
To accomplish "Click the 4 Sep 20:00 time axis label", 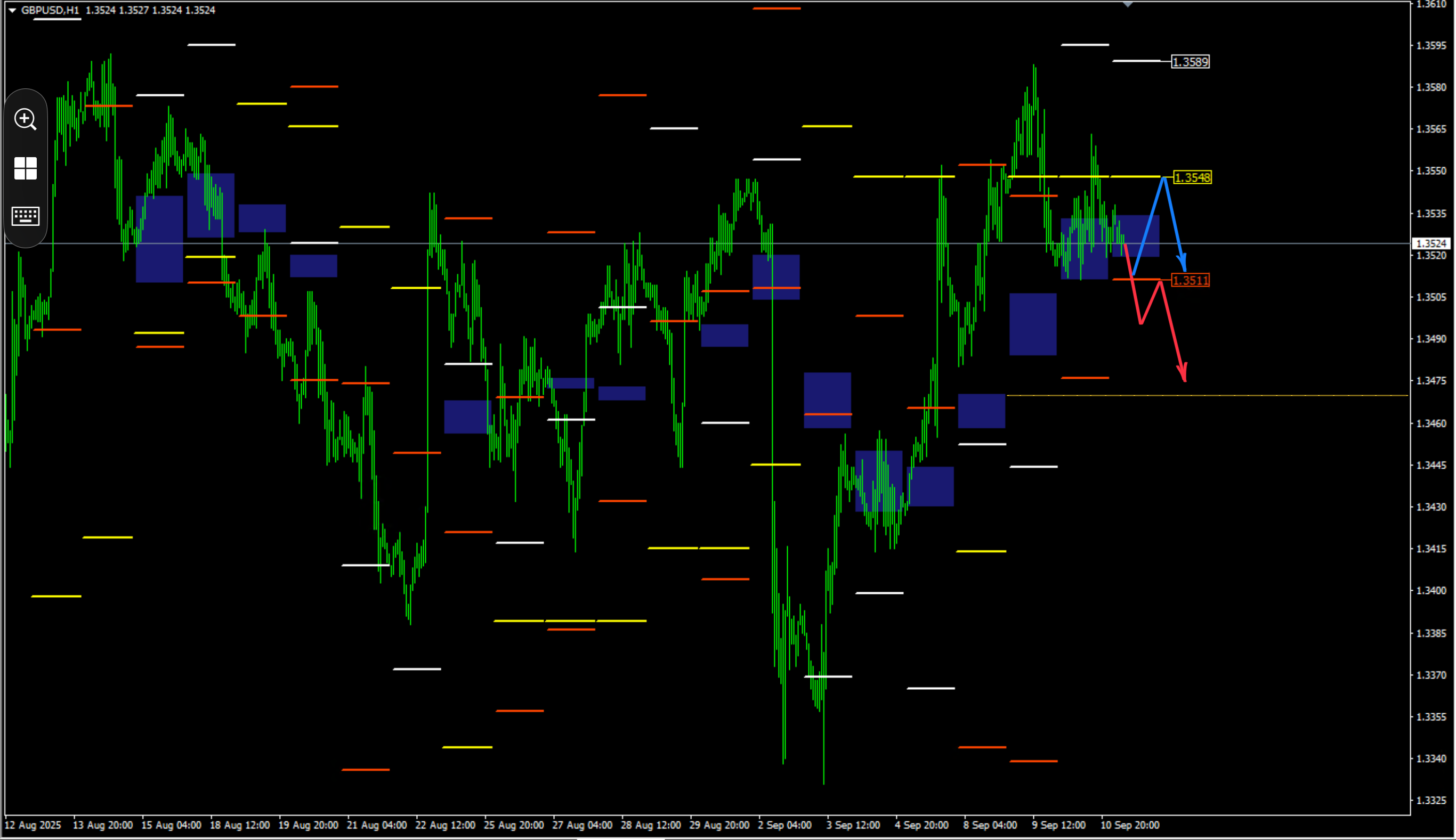I will tap(921, 825).
